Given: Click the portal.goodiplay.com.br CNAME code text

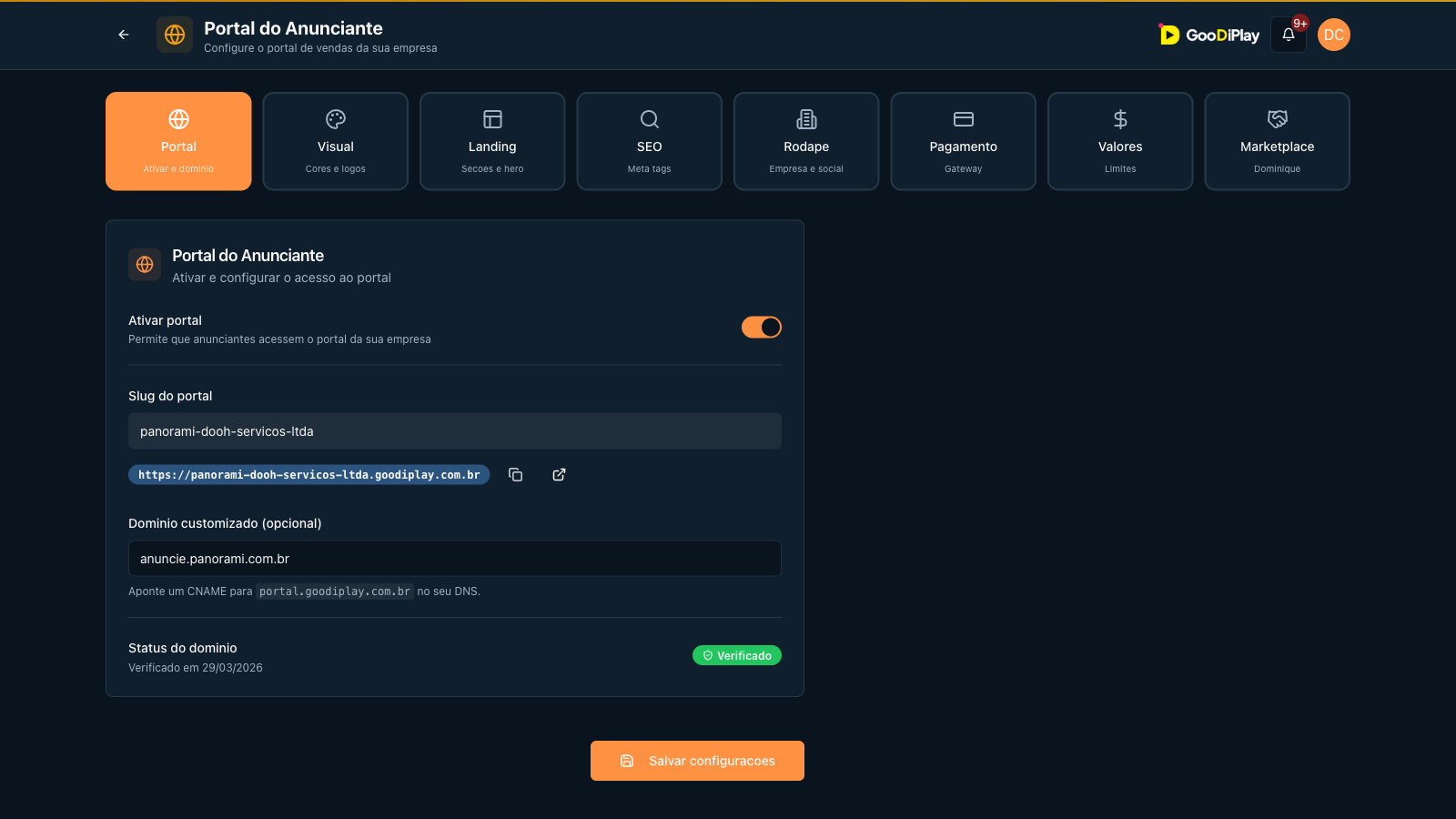Looking at the screenshot, I should pyautogui.click(x=335, y=591).
